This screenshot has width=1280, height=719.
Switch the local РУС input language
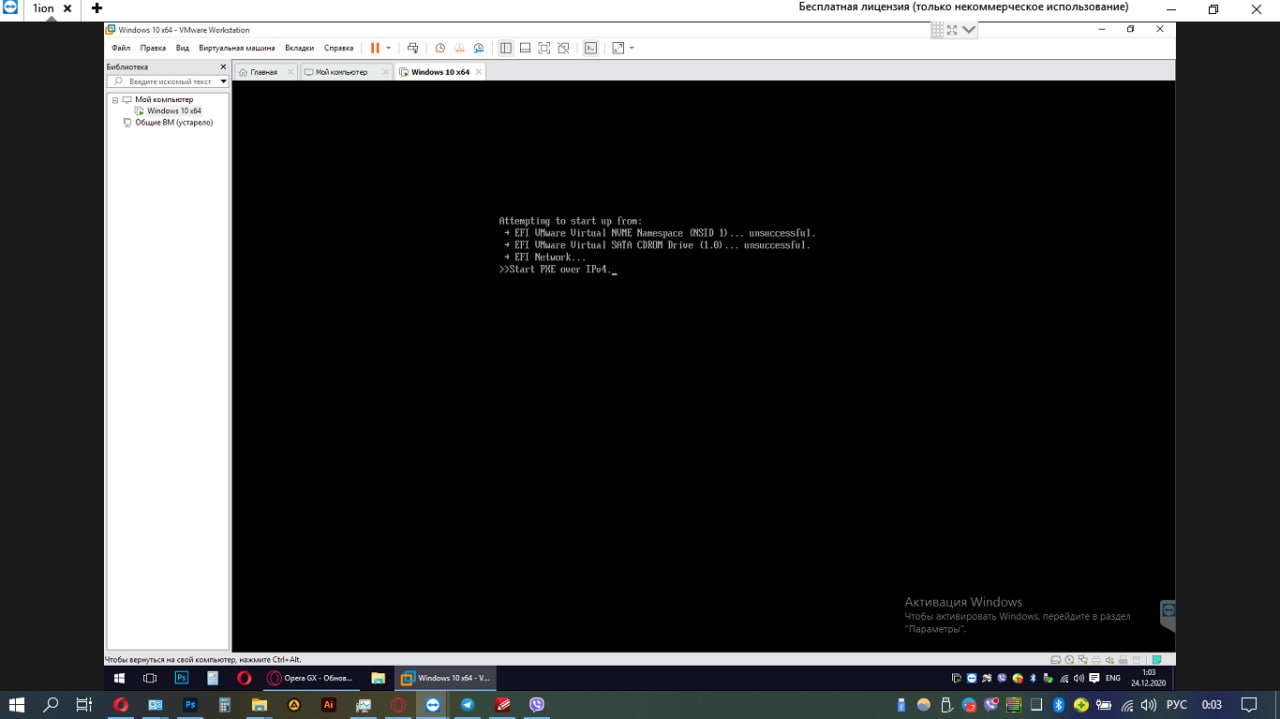click(1176, 705)
